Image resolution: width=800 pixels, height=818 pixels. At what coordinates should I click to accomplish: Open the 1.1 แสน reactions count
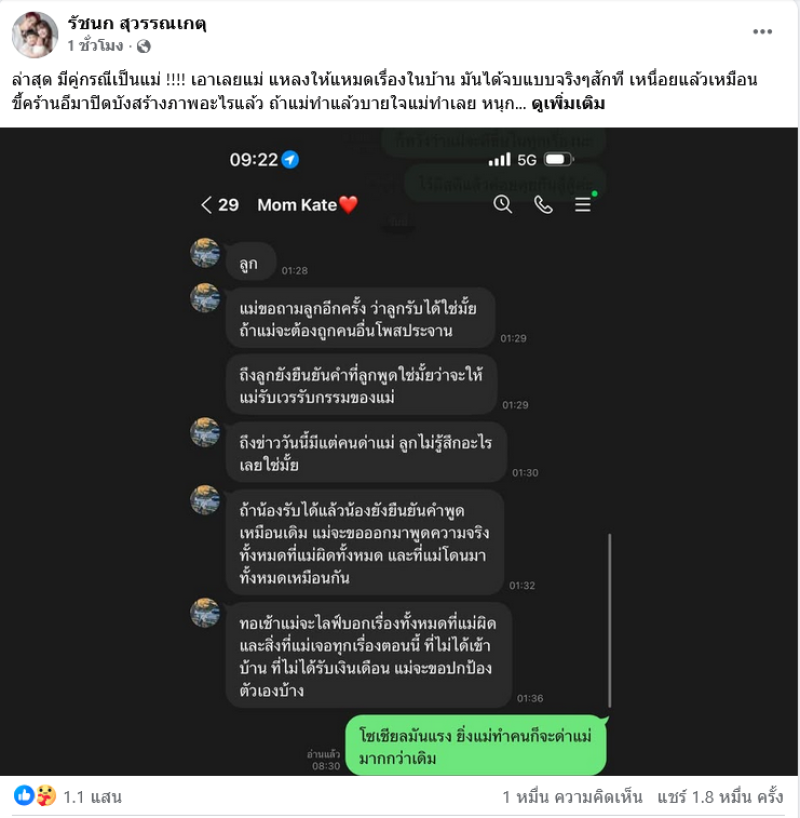tap(92, 797)
